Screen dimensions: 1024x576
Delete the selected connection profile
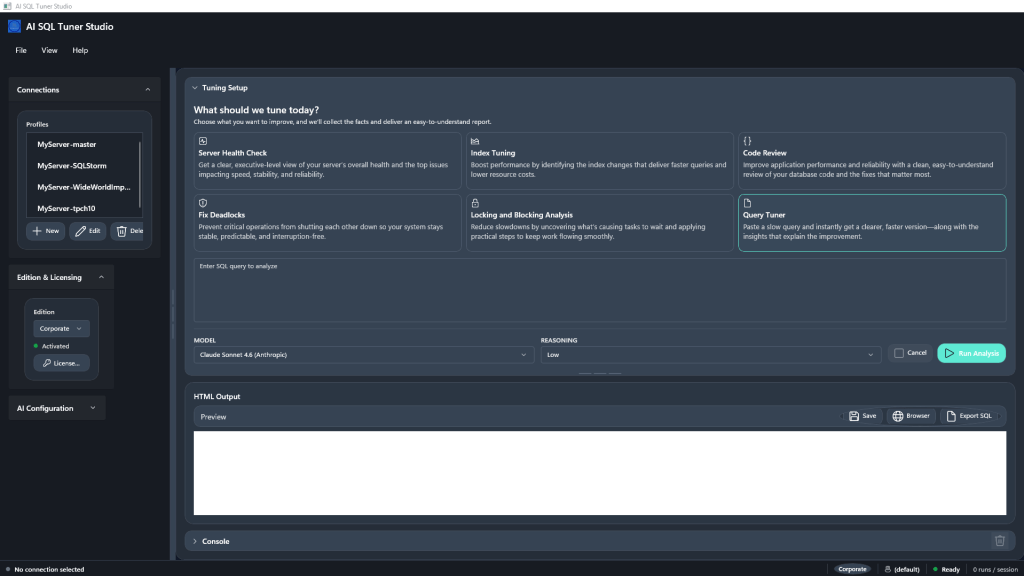tap(128, 231)
